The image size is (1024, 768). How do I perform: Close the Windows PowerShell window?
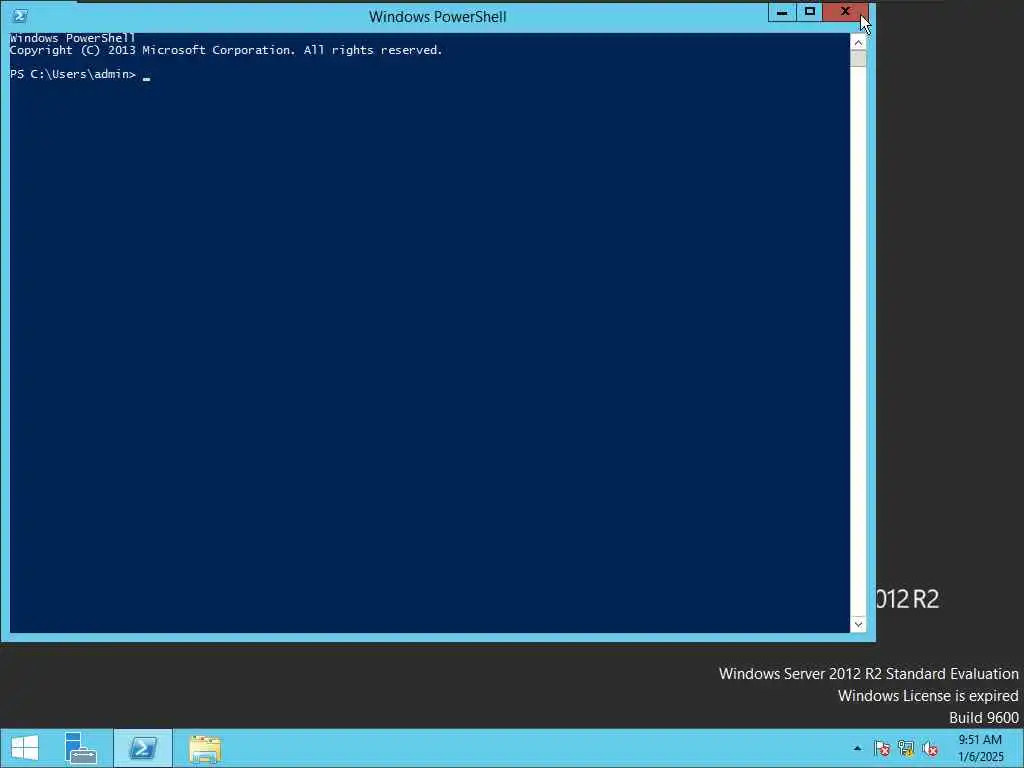846,12
